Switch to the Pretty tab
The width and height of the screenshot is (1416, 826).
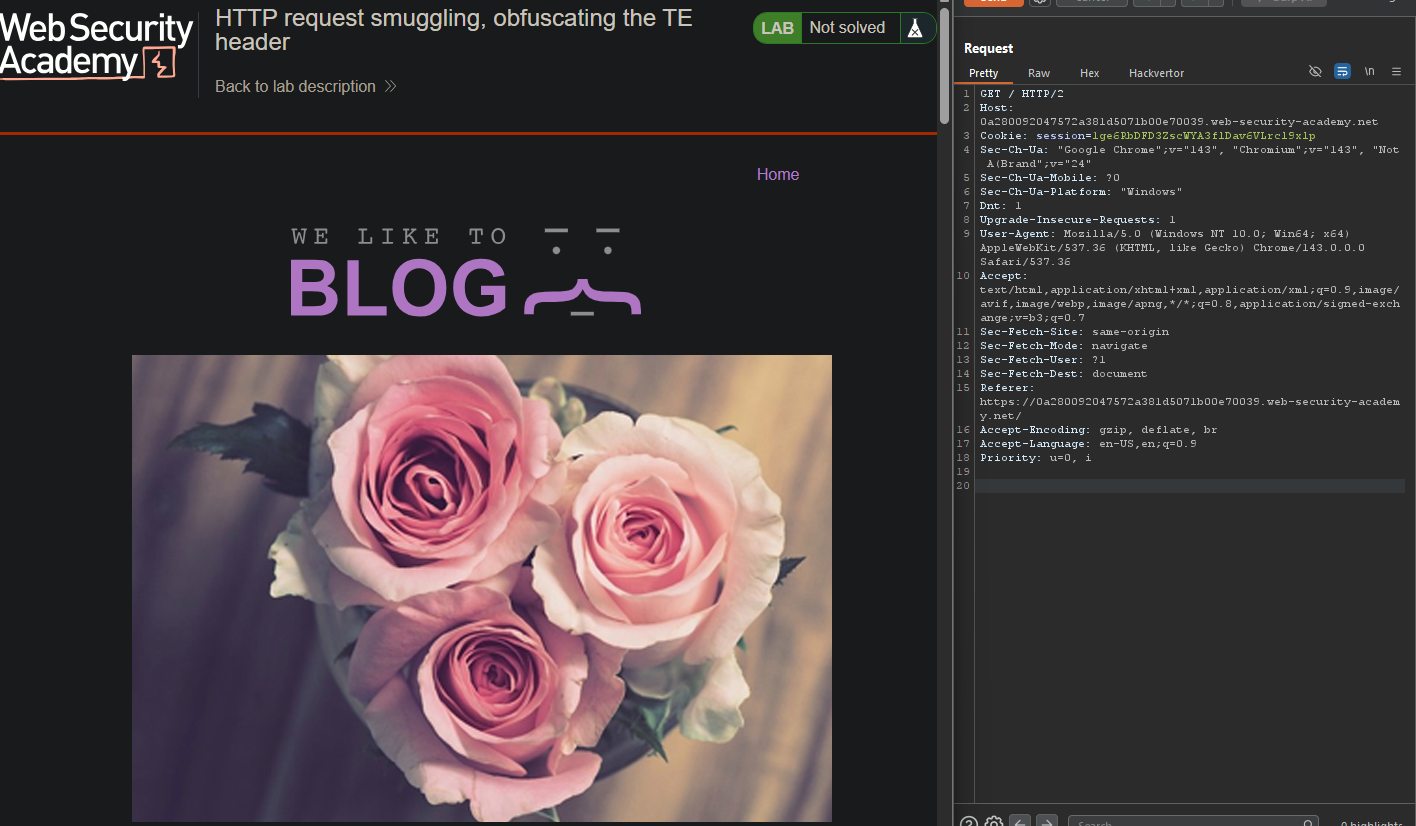(983, 73)
